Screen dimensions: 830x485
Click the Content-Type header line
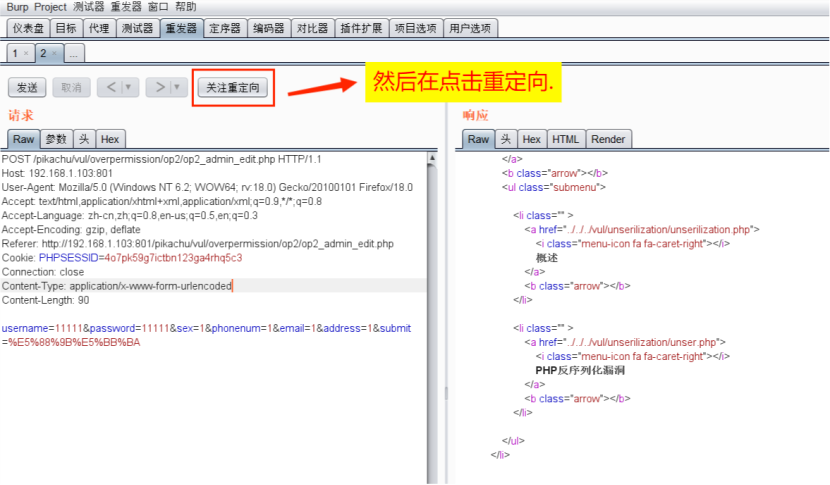116,286
